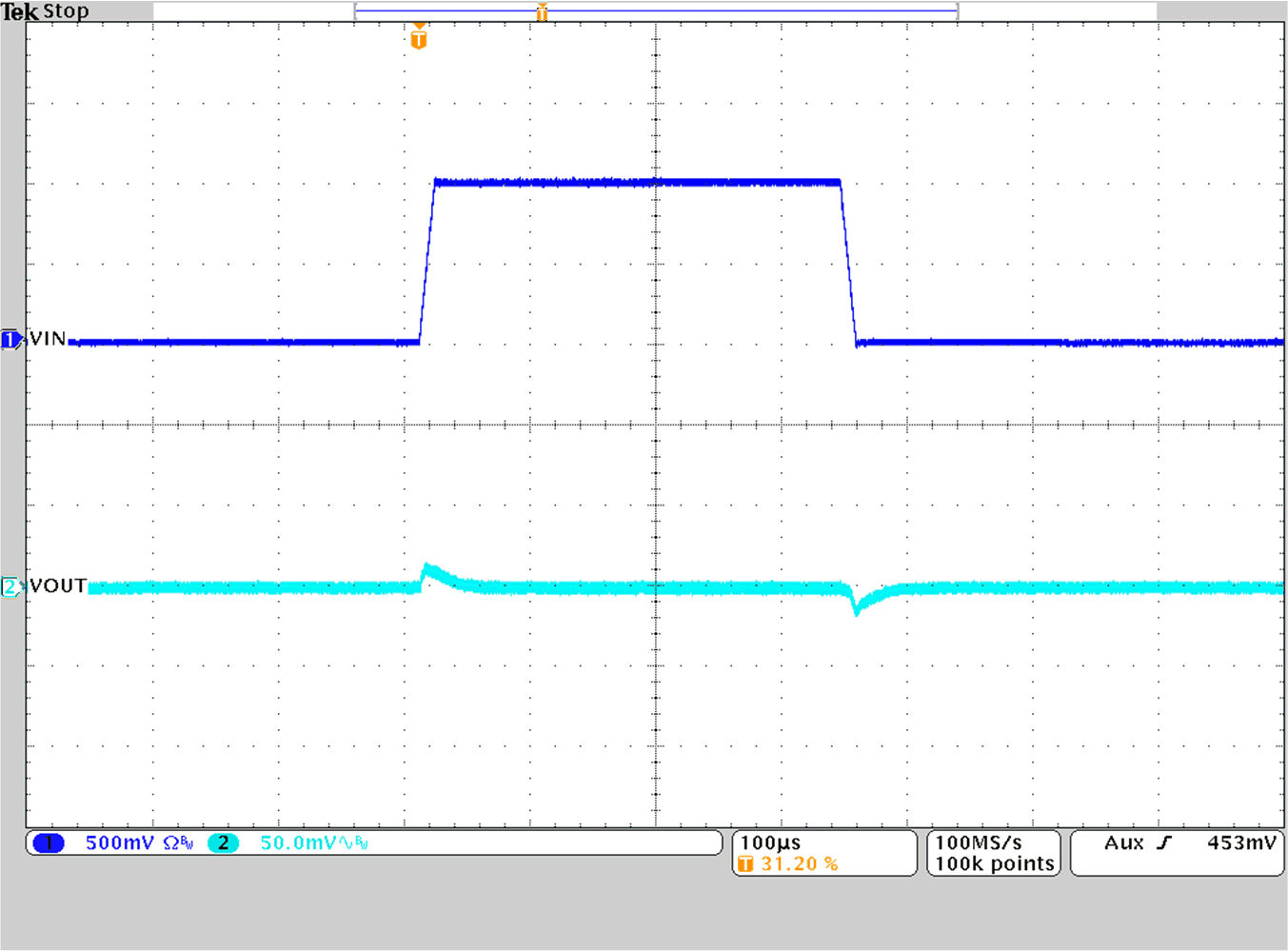Toggle the VOUT channel 2 marker on left edge

[x=10, y=586]
